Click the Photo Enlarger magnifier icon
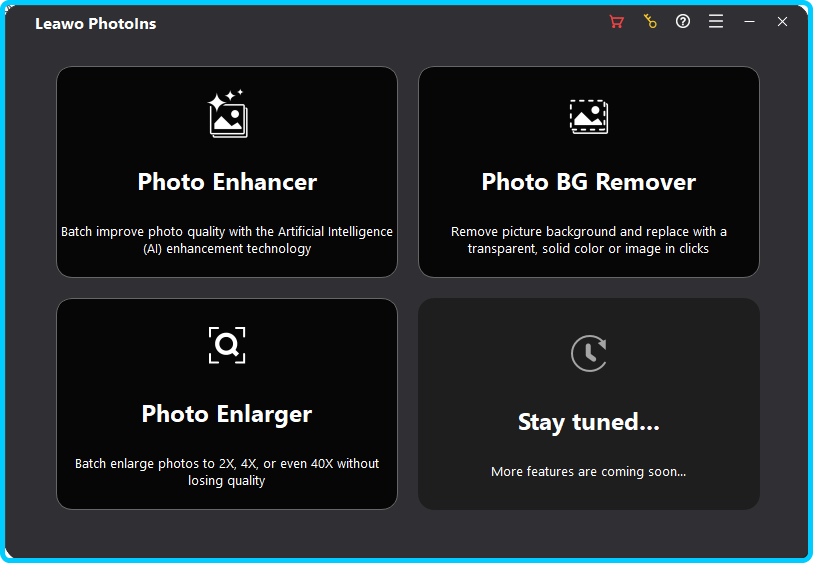The height and width of the screenshot is (563, 813). (x=227, y=346)
